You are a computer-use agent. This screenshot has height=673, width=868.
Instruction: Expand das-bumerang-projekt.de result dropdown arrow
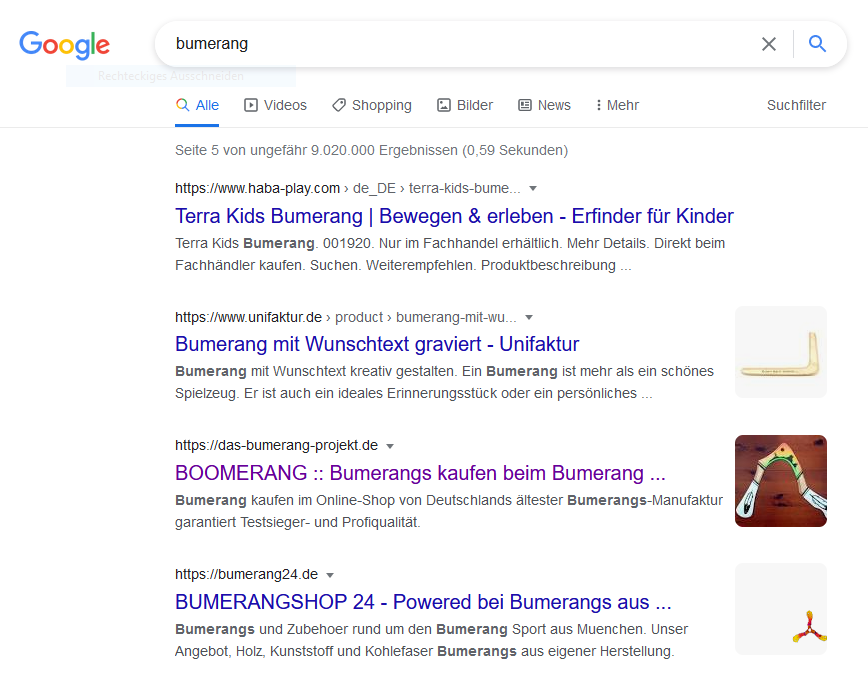pyautogui.click(x=390, y=446)
